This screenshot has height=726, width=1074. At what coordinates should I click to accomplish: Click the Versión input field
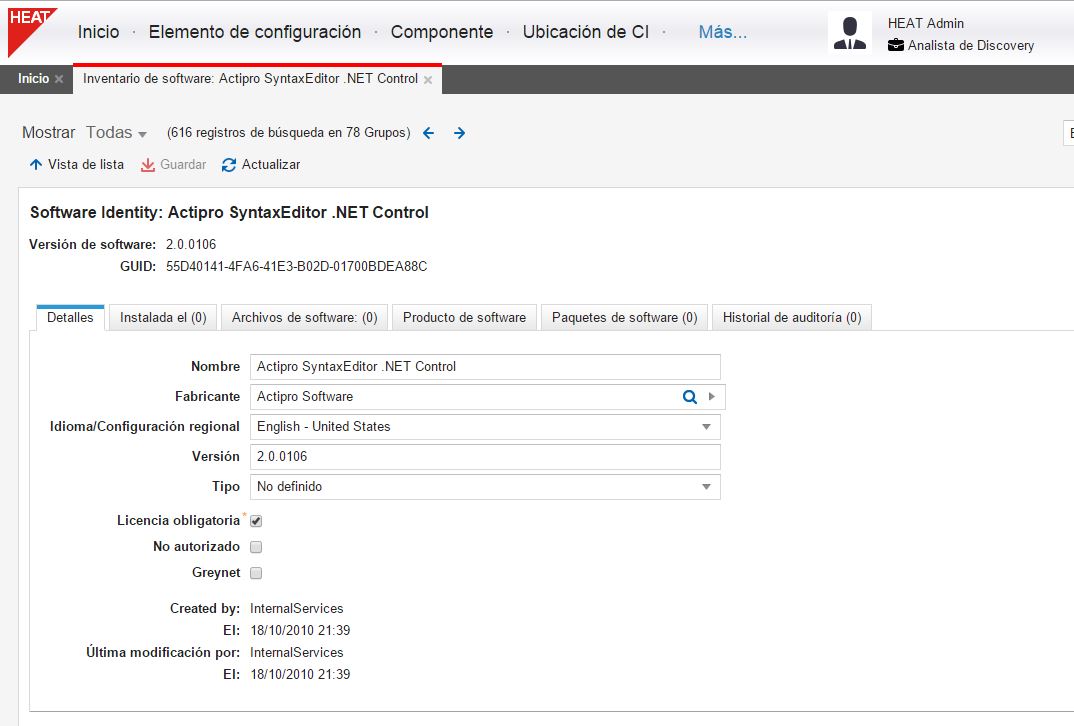tap(485, 457)
